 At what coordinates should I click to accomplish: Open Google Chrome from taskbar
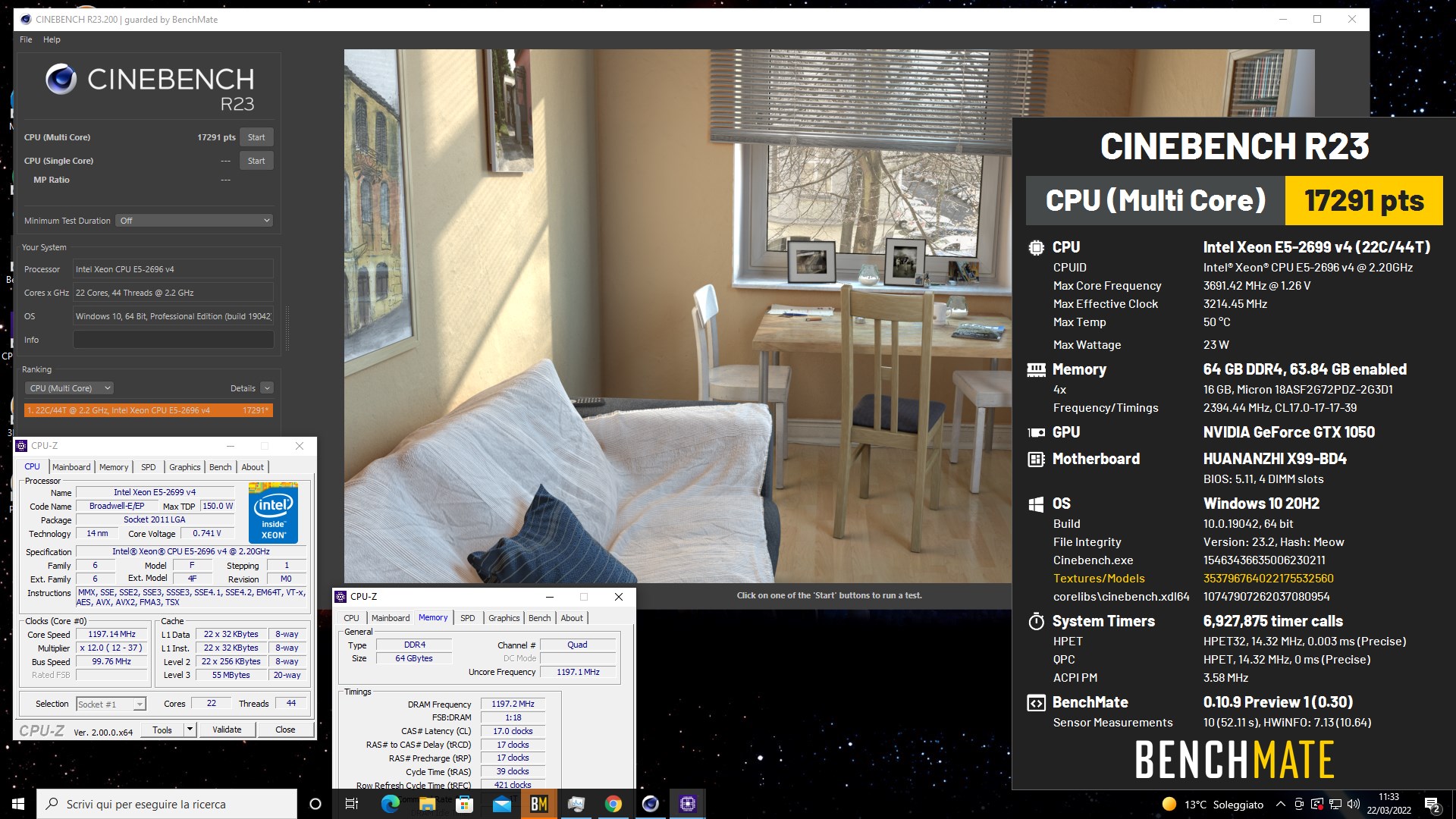pyautogui.click(x=613, y=804)
